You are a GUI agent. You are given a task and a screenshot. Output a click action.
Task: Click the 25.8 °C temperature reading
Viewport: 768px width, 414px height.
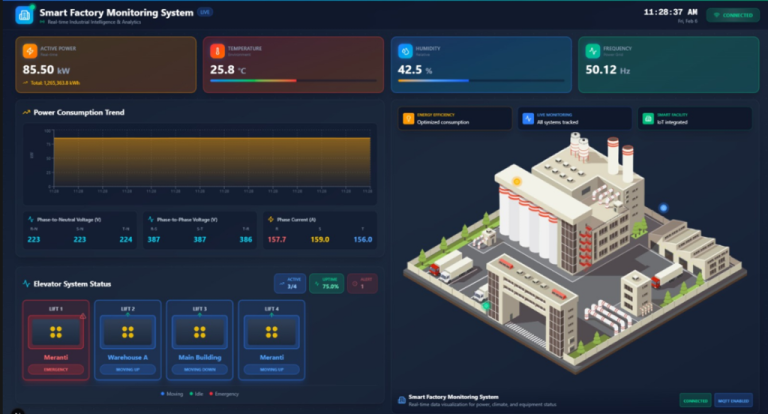tap(228, 70)
